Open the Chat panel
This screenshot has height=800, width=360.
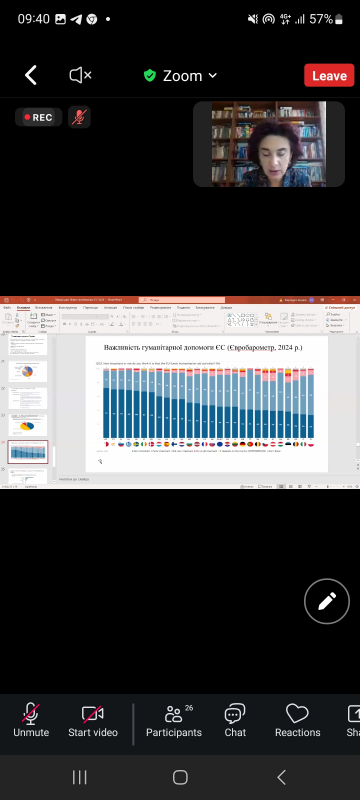pos(235,720)
